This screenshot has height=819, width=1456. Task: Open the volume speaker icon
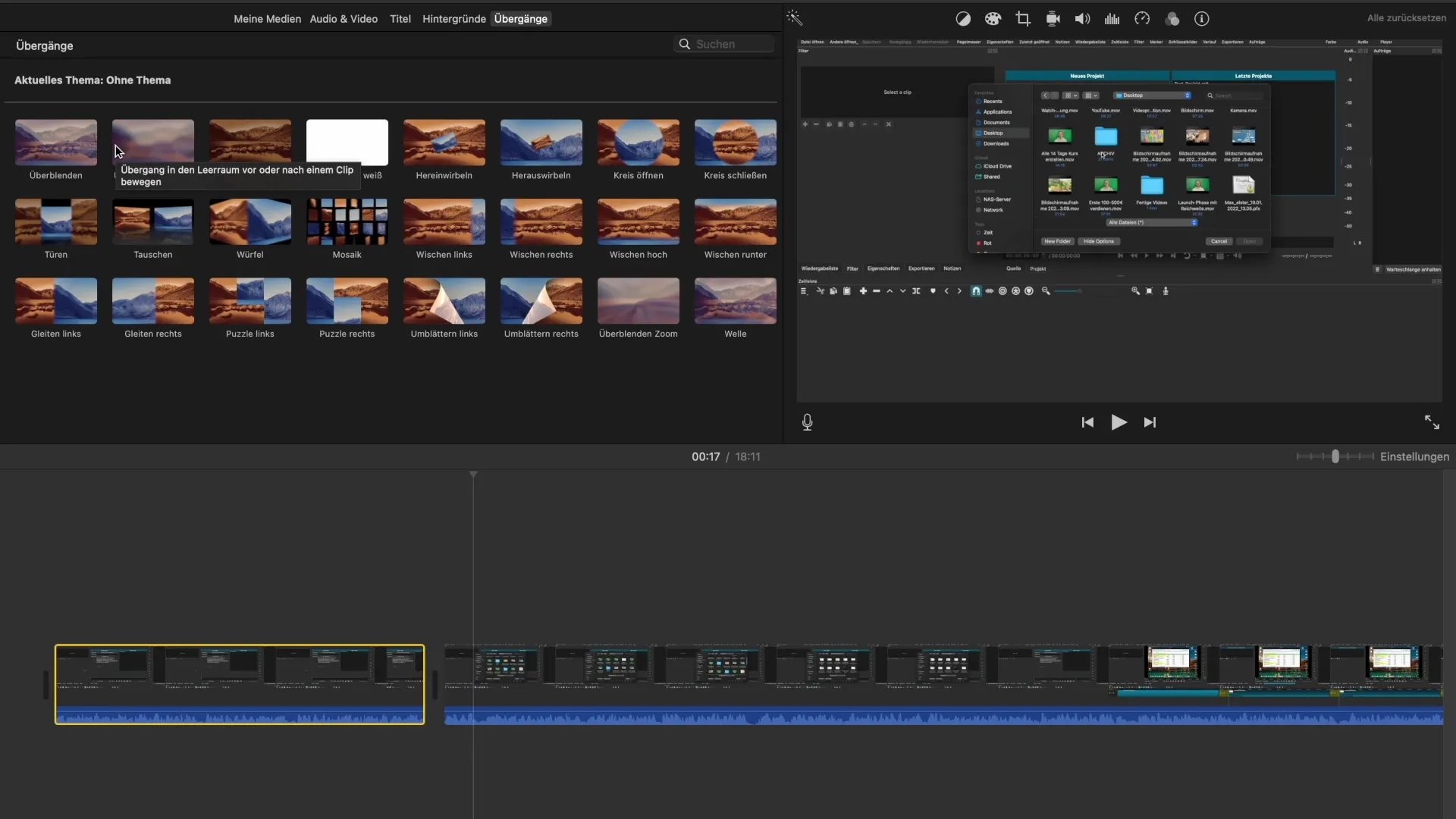point(1082,19)
